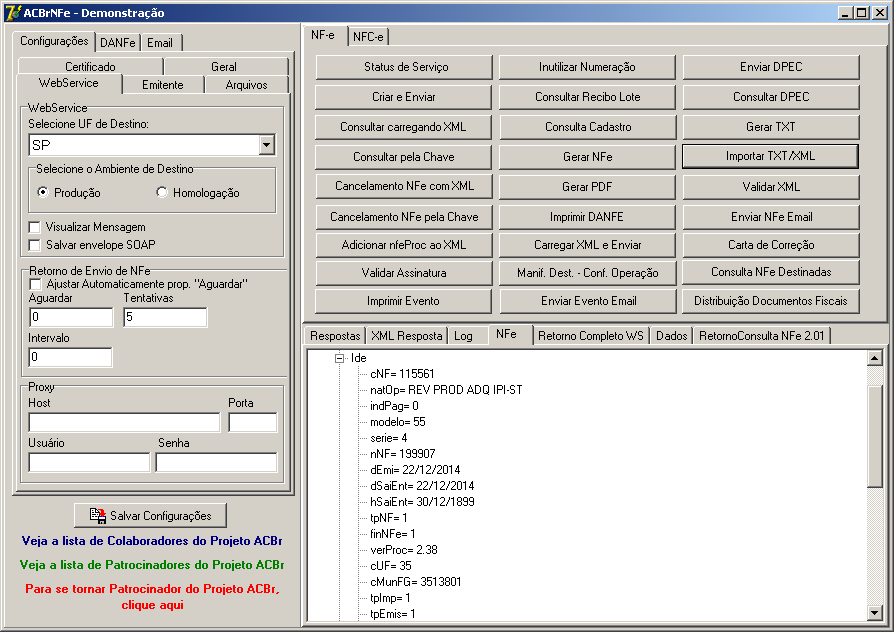Open the Retorno Completo WS tab
The width and height of the screenshot is (894, 632).
pos(591,335)
